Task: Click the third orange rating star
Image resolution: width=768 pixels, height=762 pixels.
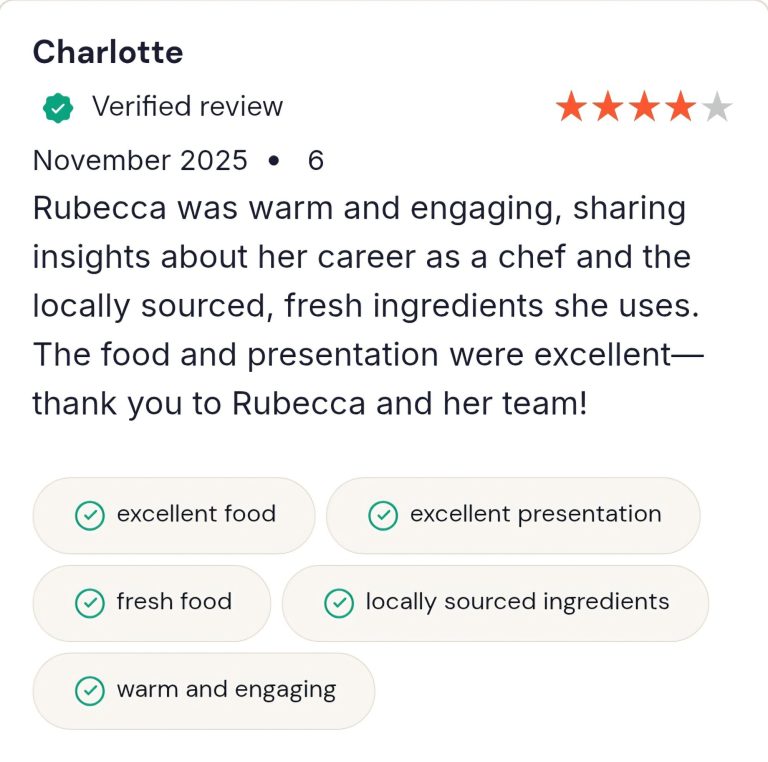Action: (644, 107)
